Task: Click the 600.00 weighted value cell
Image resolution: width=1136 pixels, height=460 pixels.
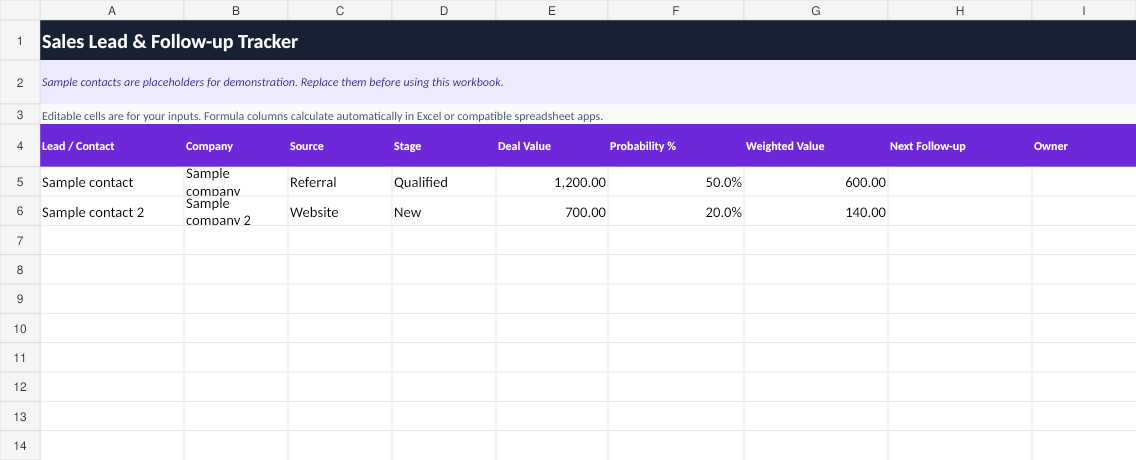Action: [816, 182]
